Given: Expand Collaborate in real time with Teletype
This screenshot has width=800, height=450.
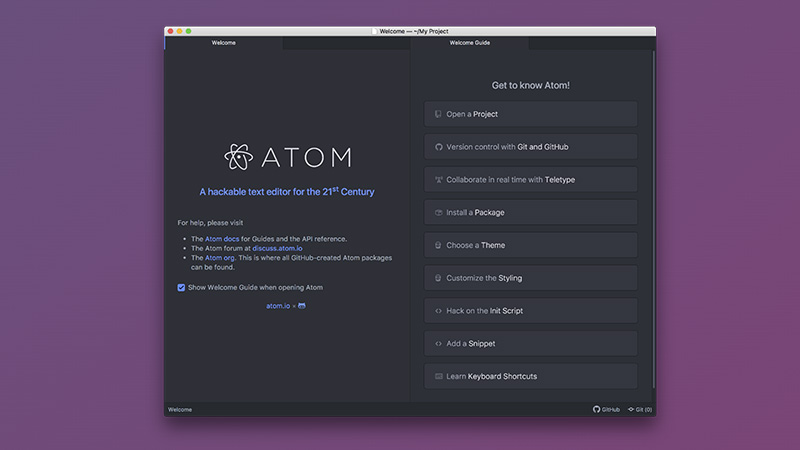Looking at the screenshot, I should (531, 180).
